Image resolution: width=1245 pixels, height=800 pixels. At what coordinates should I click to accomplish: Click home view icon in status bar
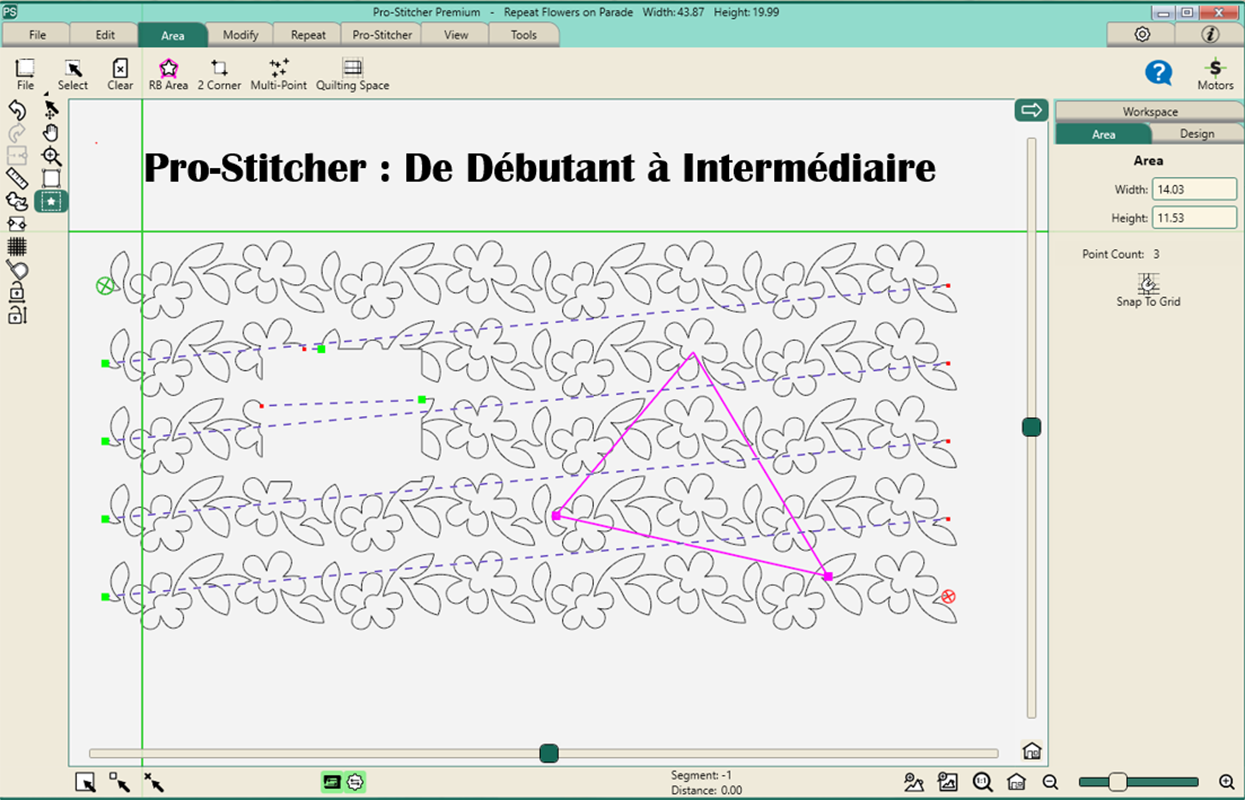click(1016, 782)
